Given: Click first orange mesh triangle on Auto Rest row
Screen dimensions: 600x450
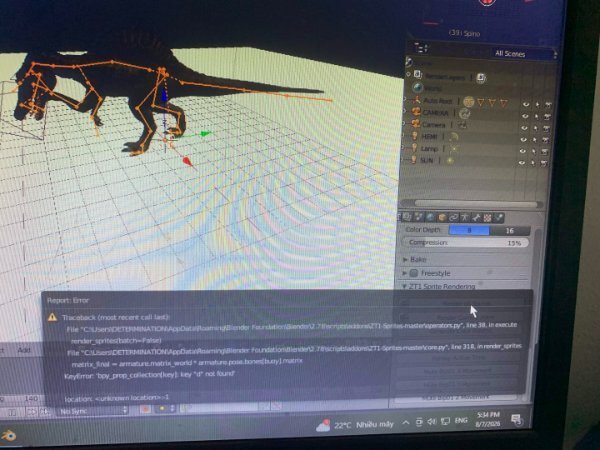Looking at the screenshot, I should pos(481,102).
